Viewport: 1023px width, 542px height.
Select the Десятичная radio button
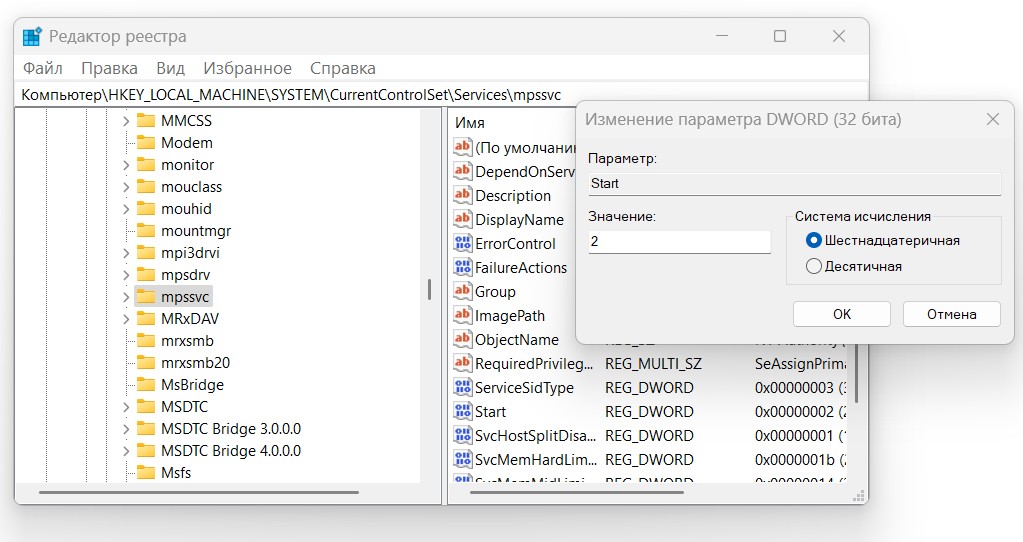click(x=814, y=266)
